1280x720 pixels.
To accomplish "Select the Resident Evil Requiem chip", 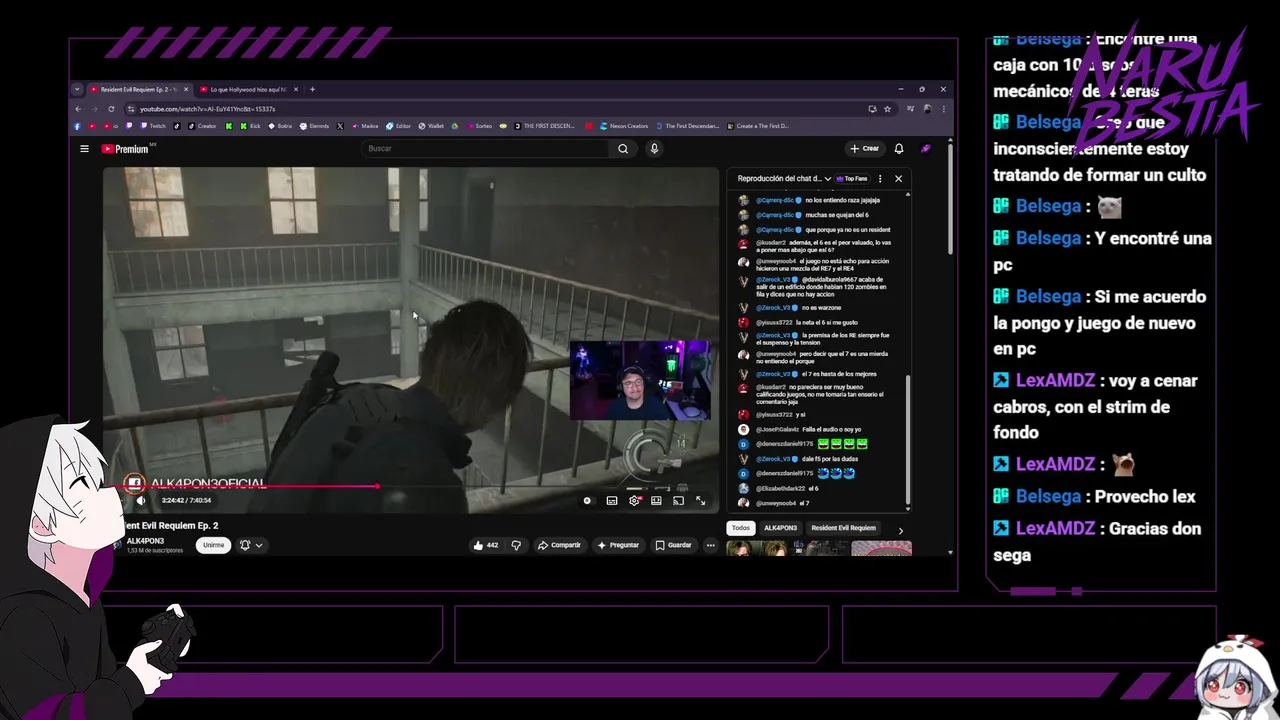I will 843,528.
